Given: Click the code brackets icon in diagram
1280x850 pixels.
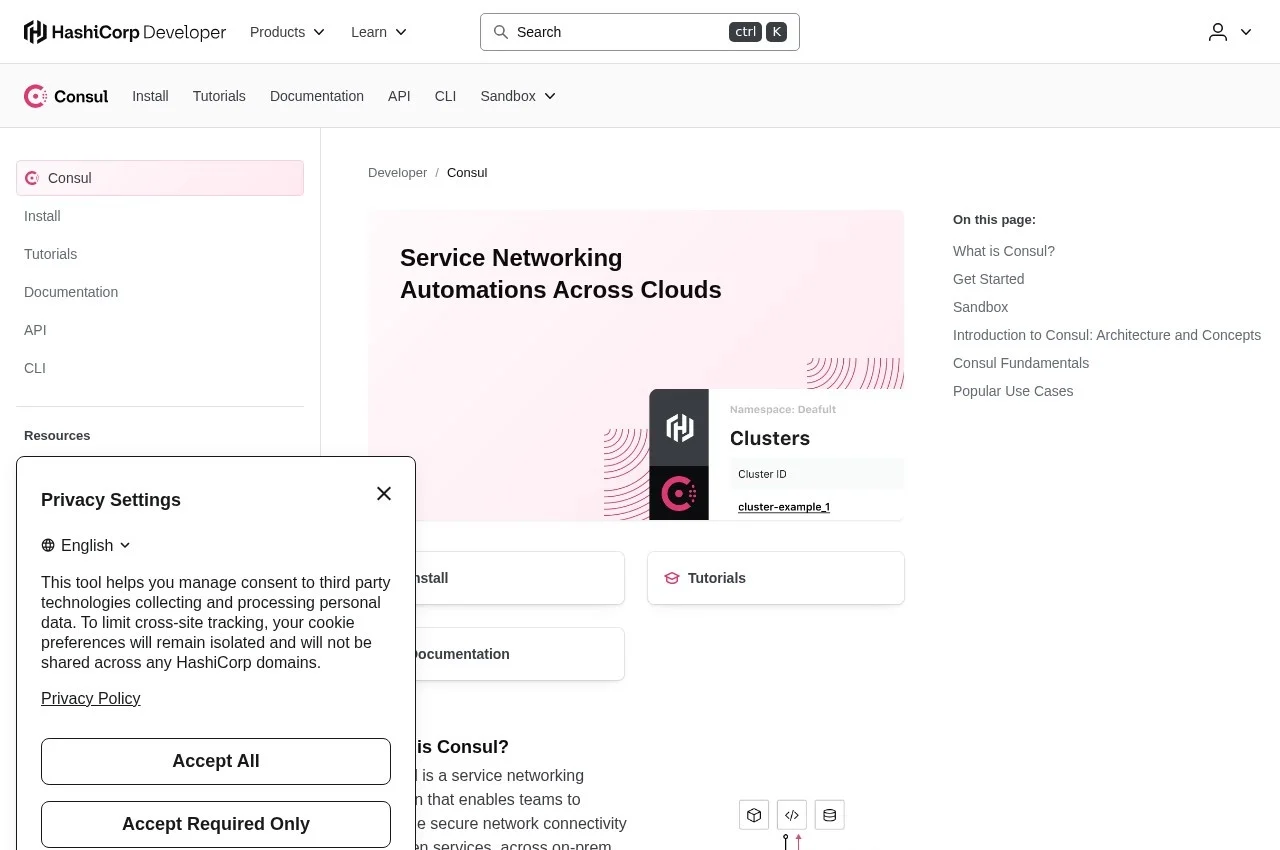Looking at the screenshot, I should pos(792,815).
